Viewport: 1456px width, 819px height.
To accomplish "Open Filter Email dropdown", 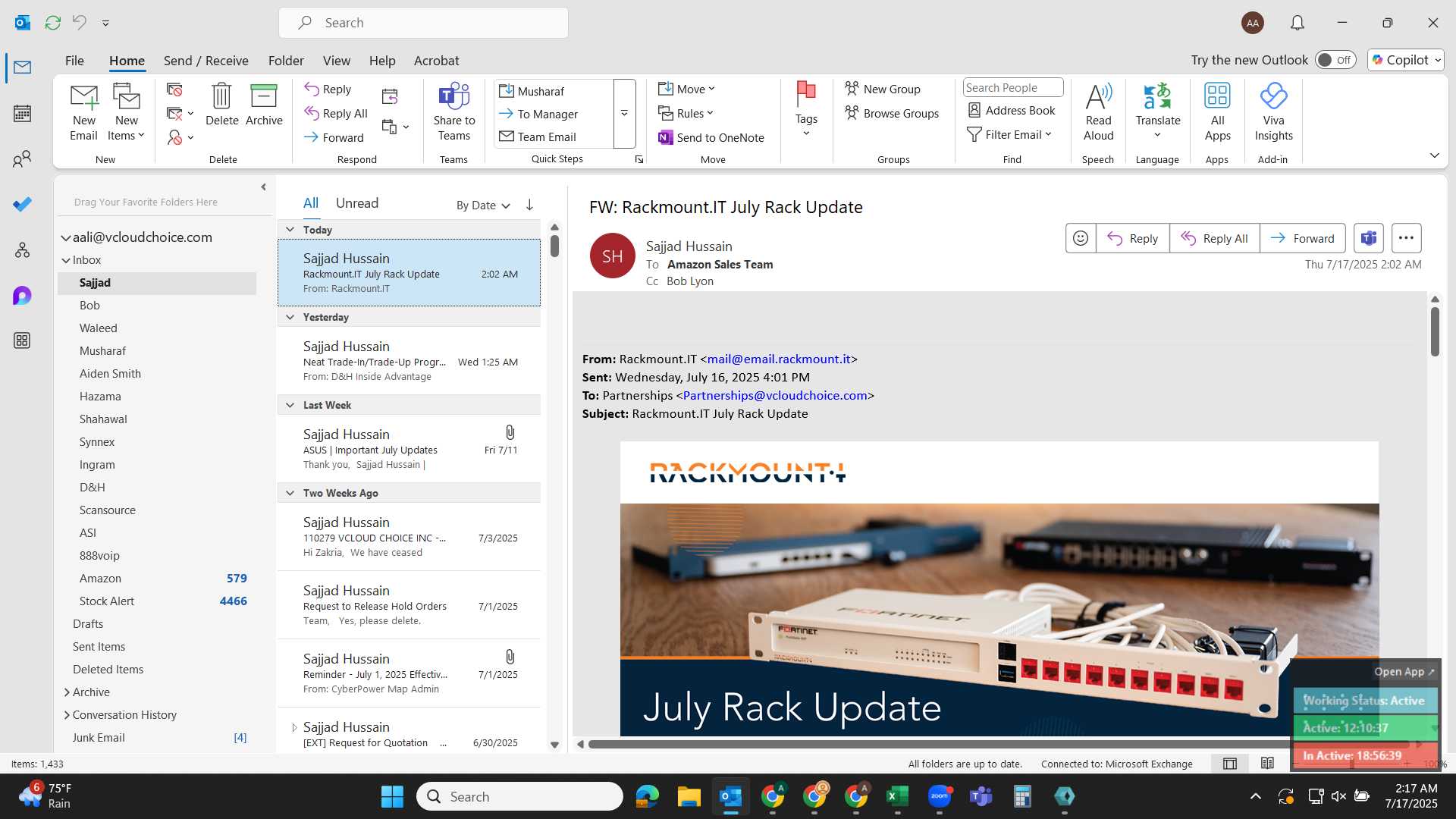I will 1009,134.
